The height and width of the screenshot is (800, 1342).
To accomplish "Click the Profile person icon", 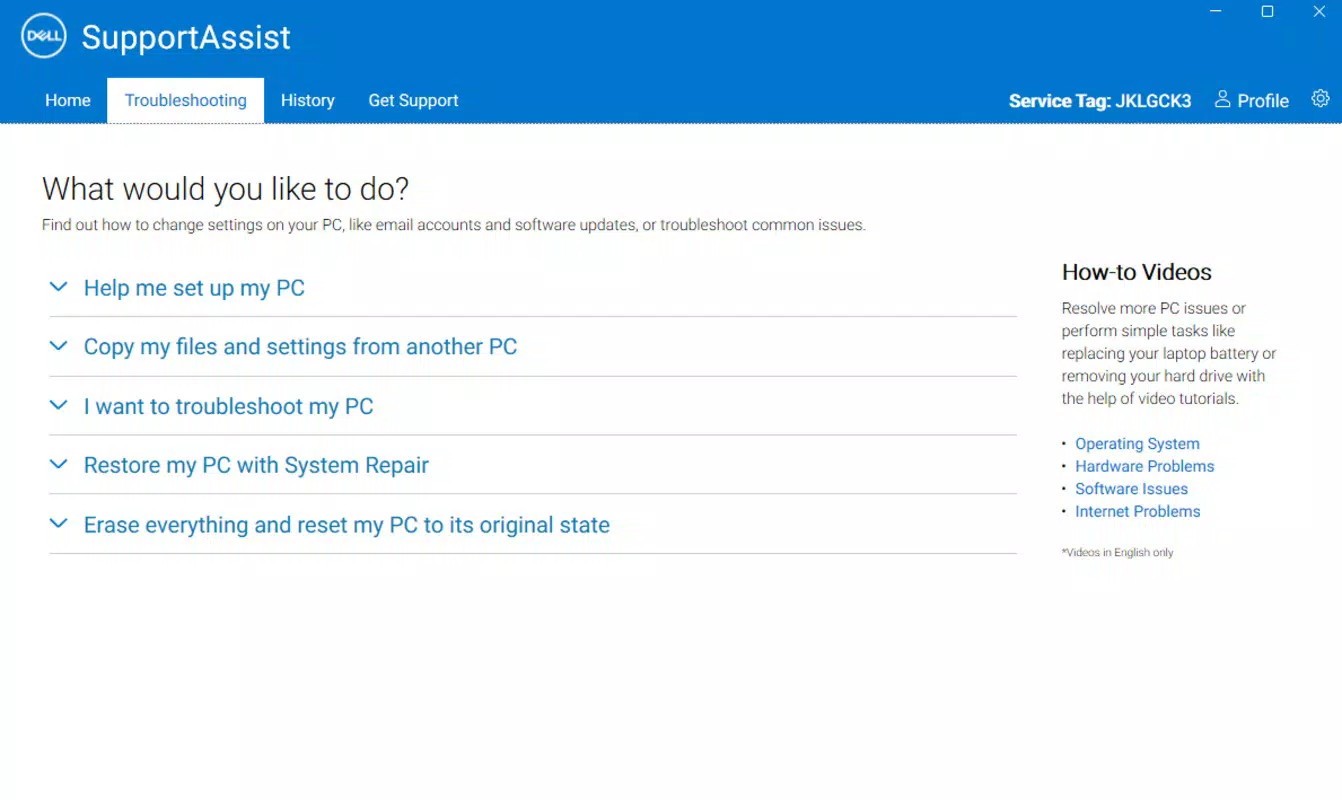I will pos(1222,99).
